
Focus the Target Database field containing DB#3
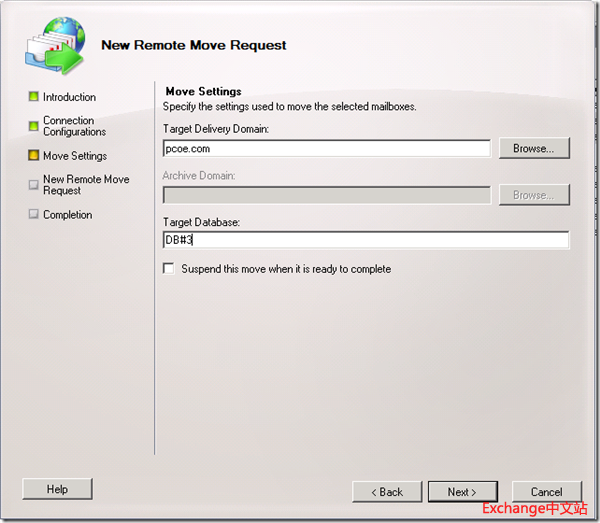click(x=365, y=240)
